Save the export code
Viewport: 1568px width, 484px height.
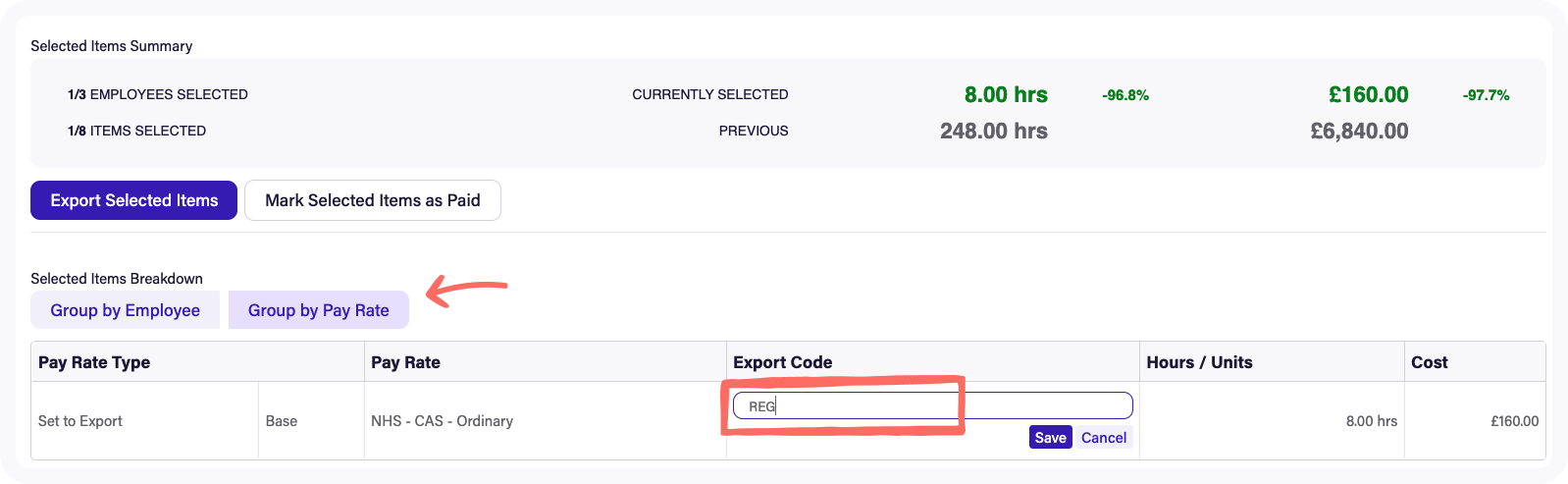point(1050,438)
